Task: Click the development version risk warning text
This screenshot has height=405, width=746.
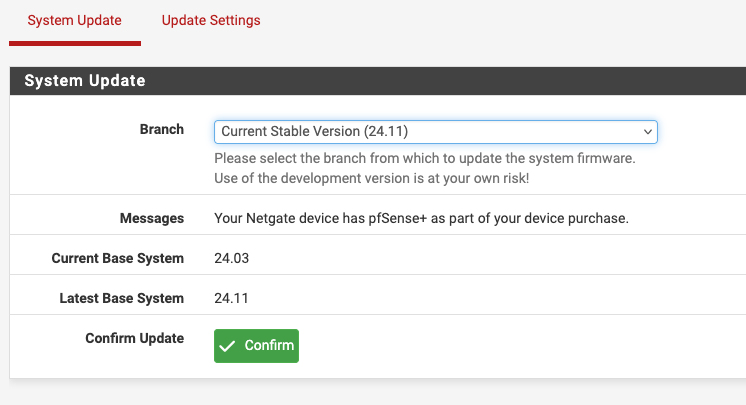Action: pyautogui.click(x=372, y=178)
